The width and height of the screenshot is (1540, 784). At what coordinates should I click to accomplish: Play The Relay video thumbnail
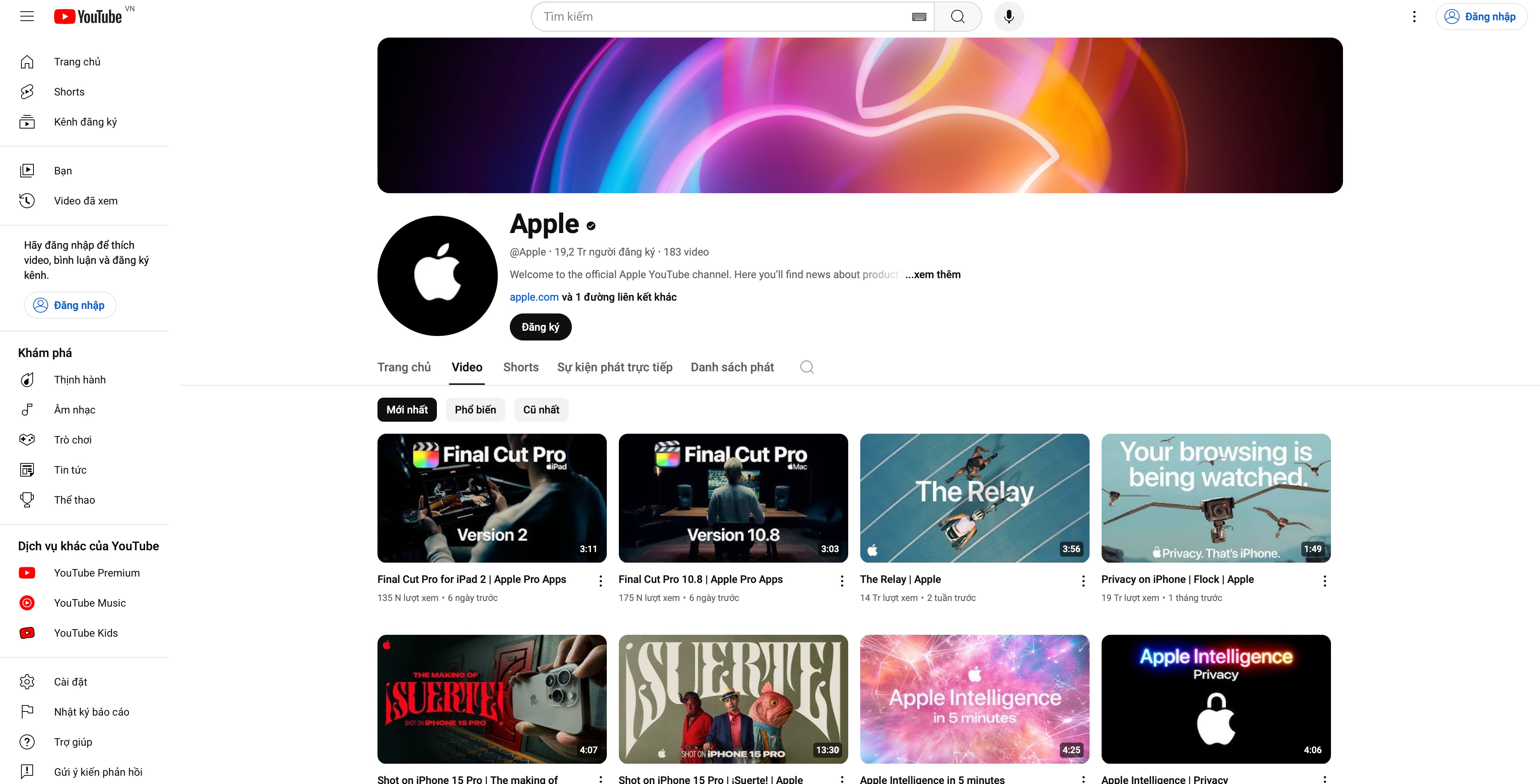pos(975,498)
